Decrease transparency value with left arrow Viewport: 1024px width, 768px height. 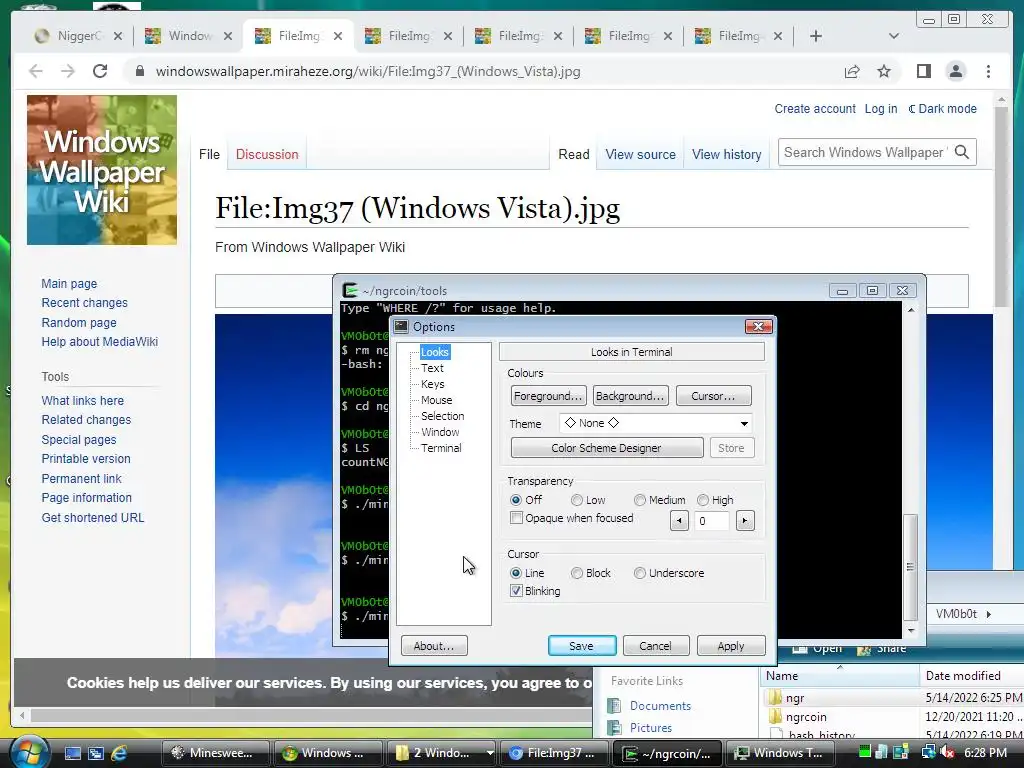(679, 520)
